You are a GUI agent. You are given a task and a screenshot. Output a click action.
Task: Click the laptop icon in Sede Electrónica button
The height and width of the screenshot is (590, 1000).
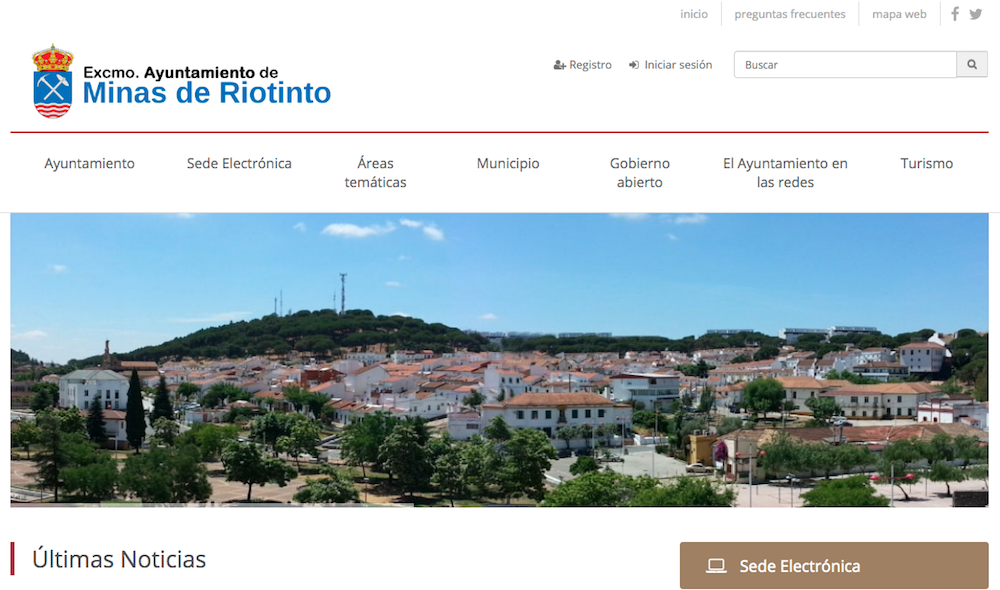(716, 566)
